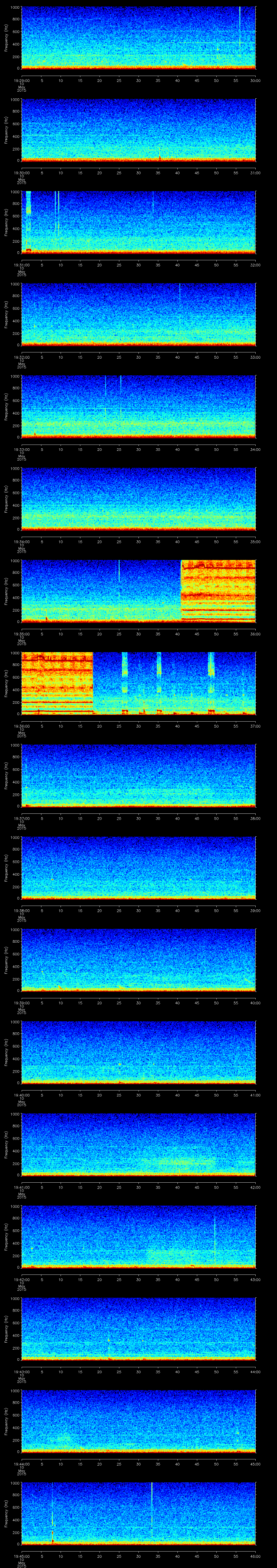Click the 19:45:00 time axis label

[21, 1556]
